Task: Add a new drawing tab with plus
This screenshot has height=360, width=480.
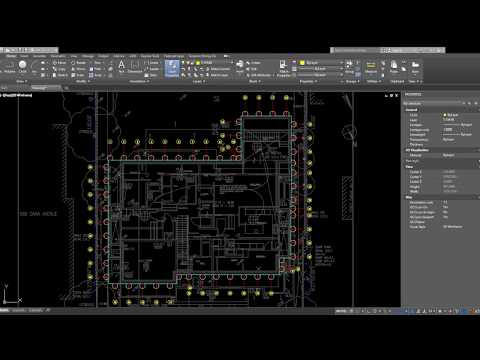Action: pyautogui.click(x=66, y=88)
